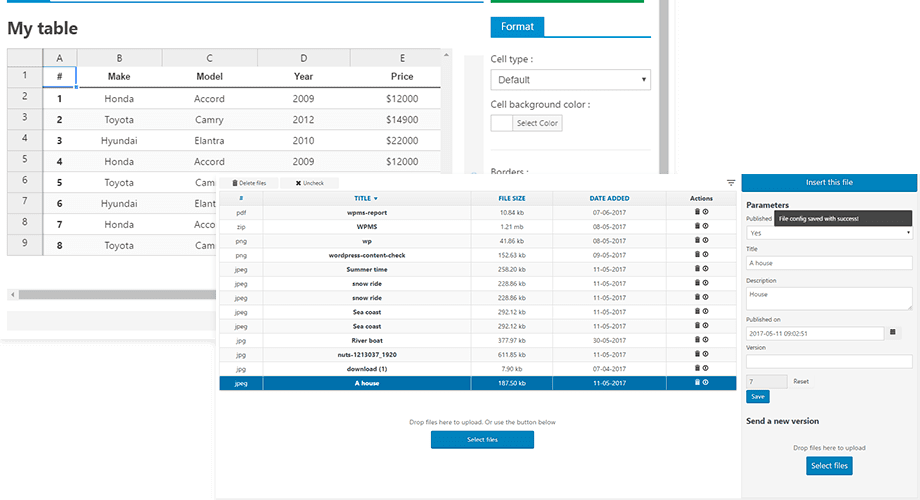Sort file list by DATE ADDED column
Image resolution: width=920 pixels, height=500 pixels.
pos(609,198)
